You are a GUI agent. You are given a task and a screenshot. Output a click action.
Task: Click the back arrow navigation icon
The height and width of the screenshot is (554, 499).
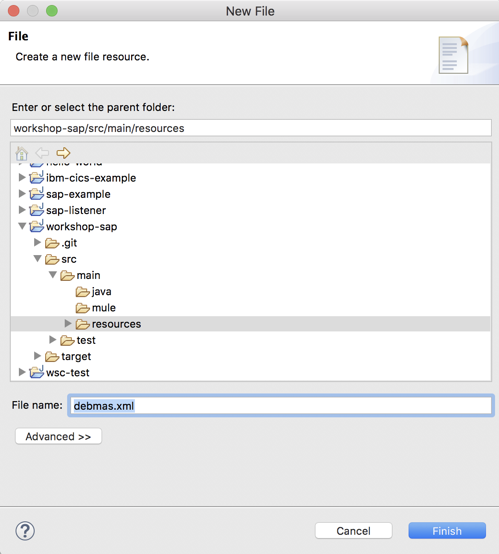tap(42, 153)
